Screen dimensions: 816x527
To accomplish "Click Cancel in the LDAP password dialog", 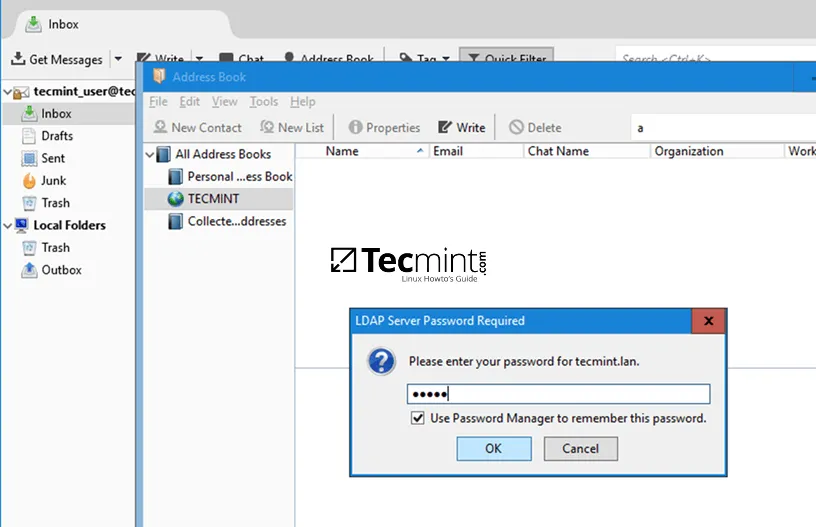I will pos(581,448).
